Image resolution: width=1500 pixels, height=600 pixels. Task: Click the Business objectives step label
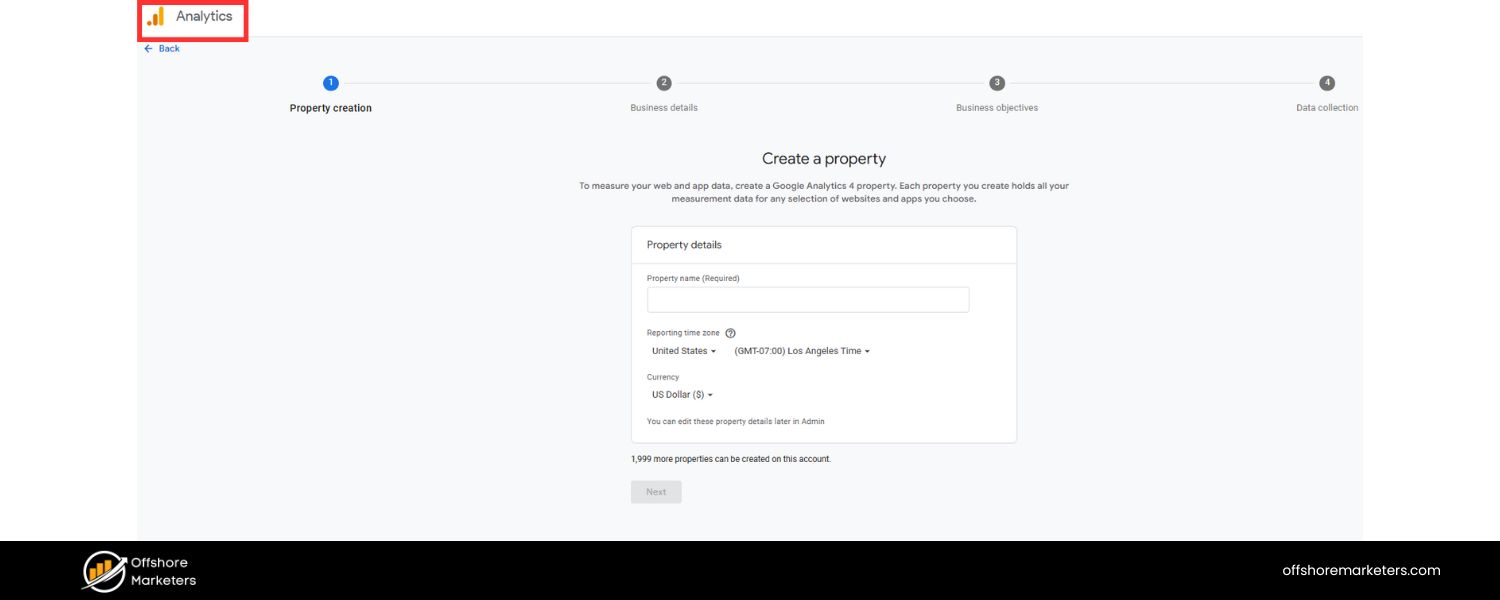pyautogui.click(x=996, y=107)
